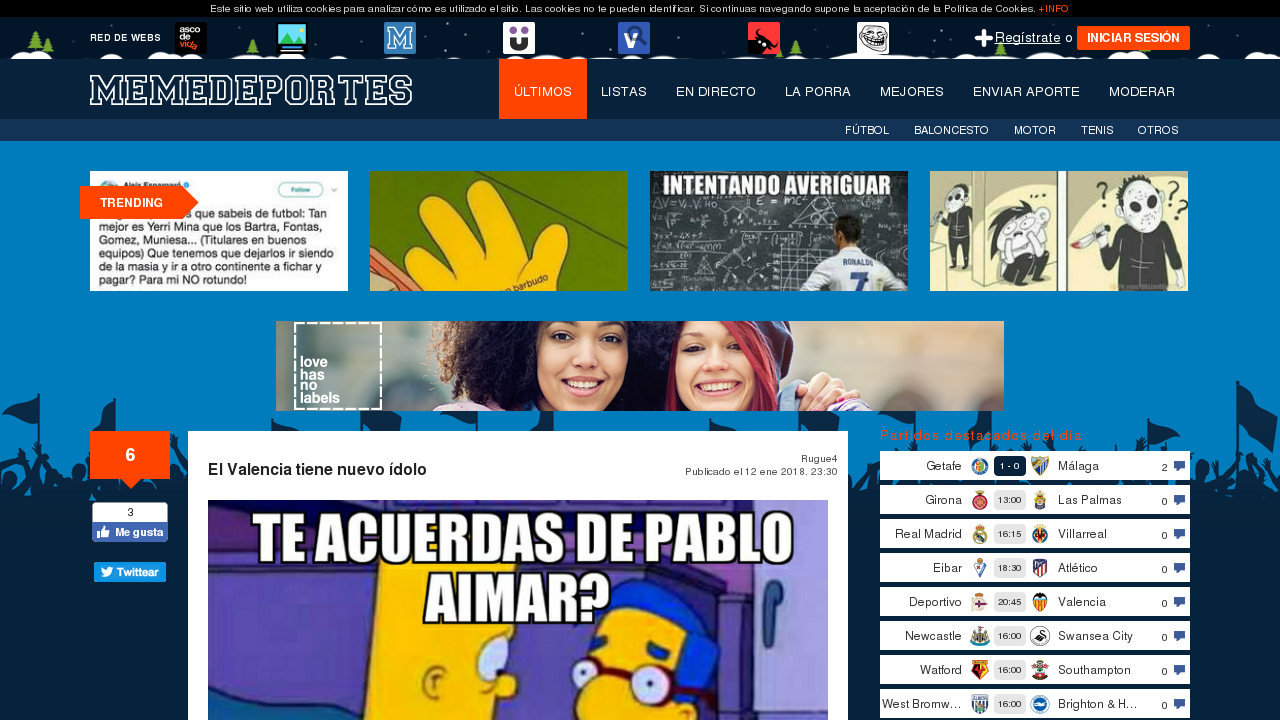Screen dimensions: 1280x720
Task: Click the Regístrate link
Action: [1028, 38]
